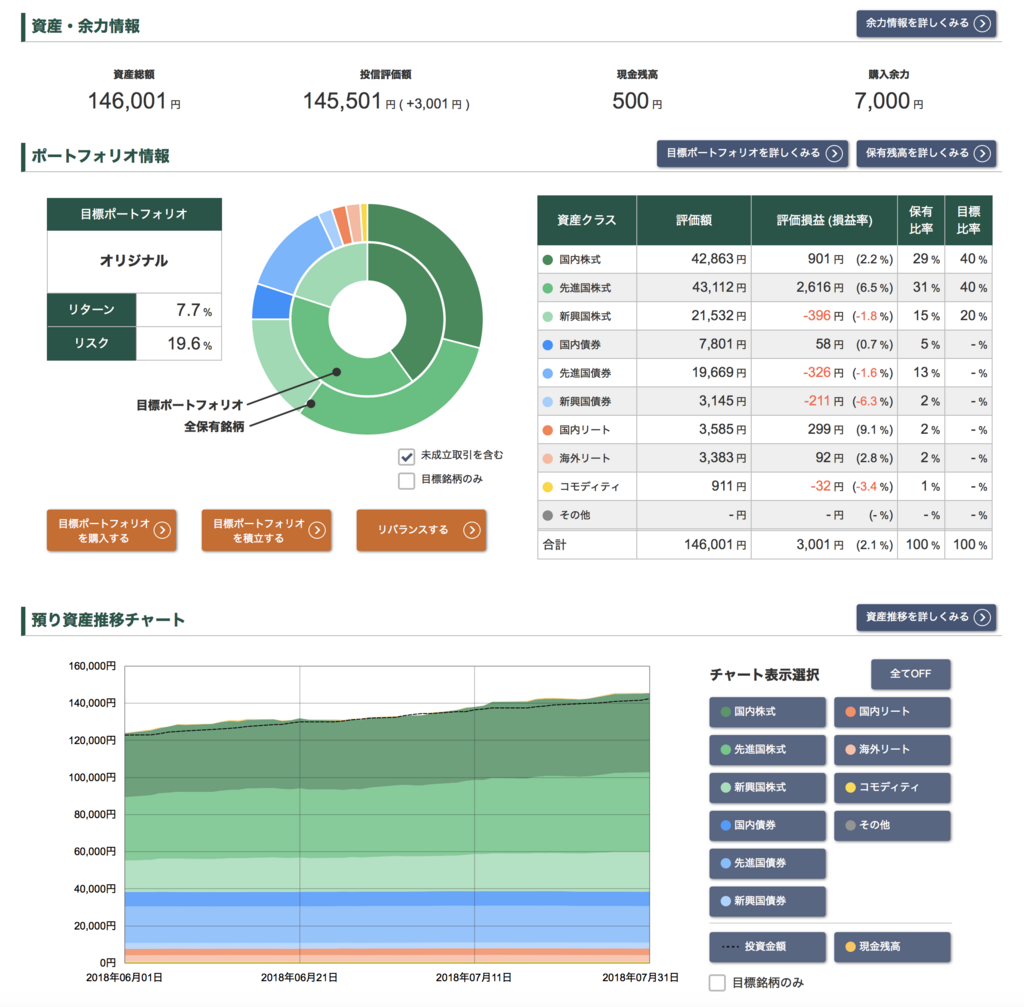1024x1007 pixels.
Task: Click 目標ポートフォリオを購入する button
Action: point(112,530)
